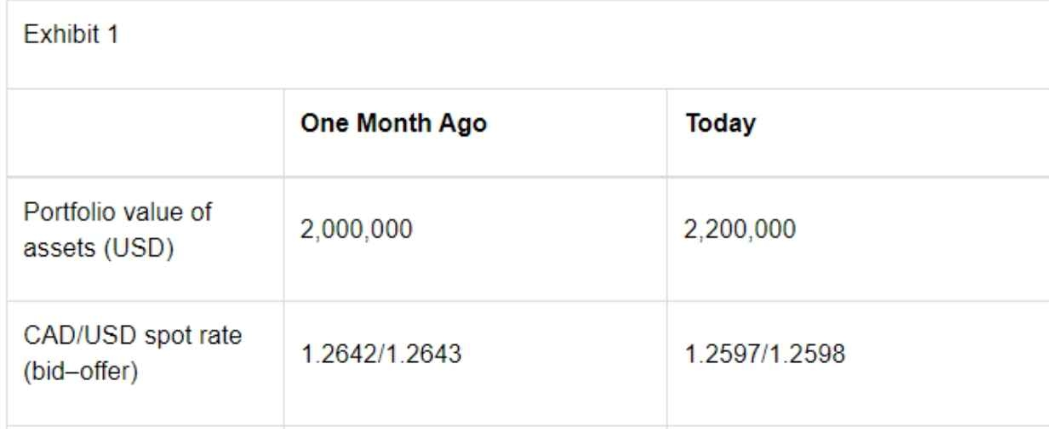Click the CAD/USD spot rate row label

132,353
